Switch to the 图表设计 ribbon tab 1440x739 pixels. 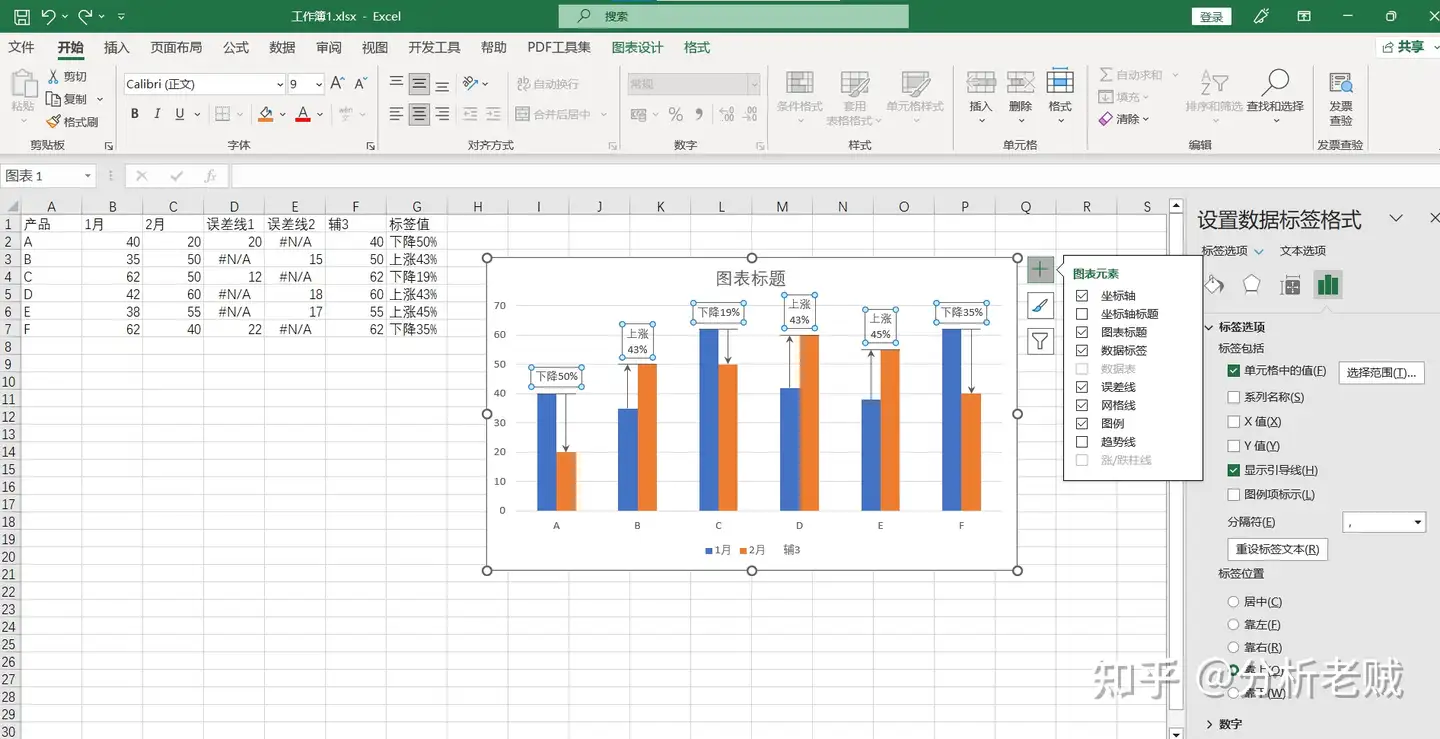click(x=637, y=47)
